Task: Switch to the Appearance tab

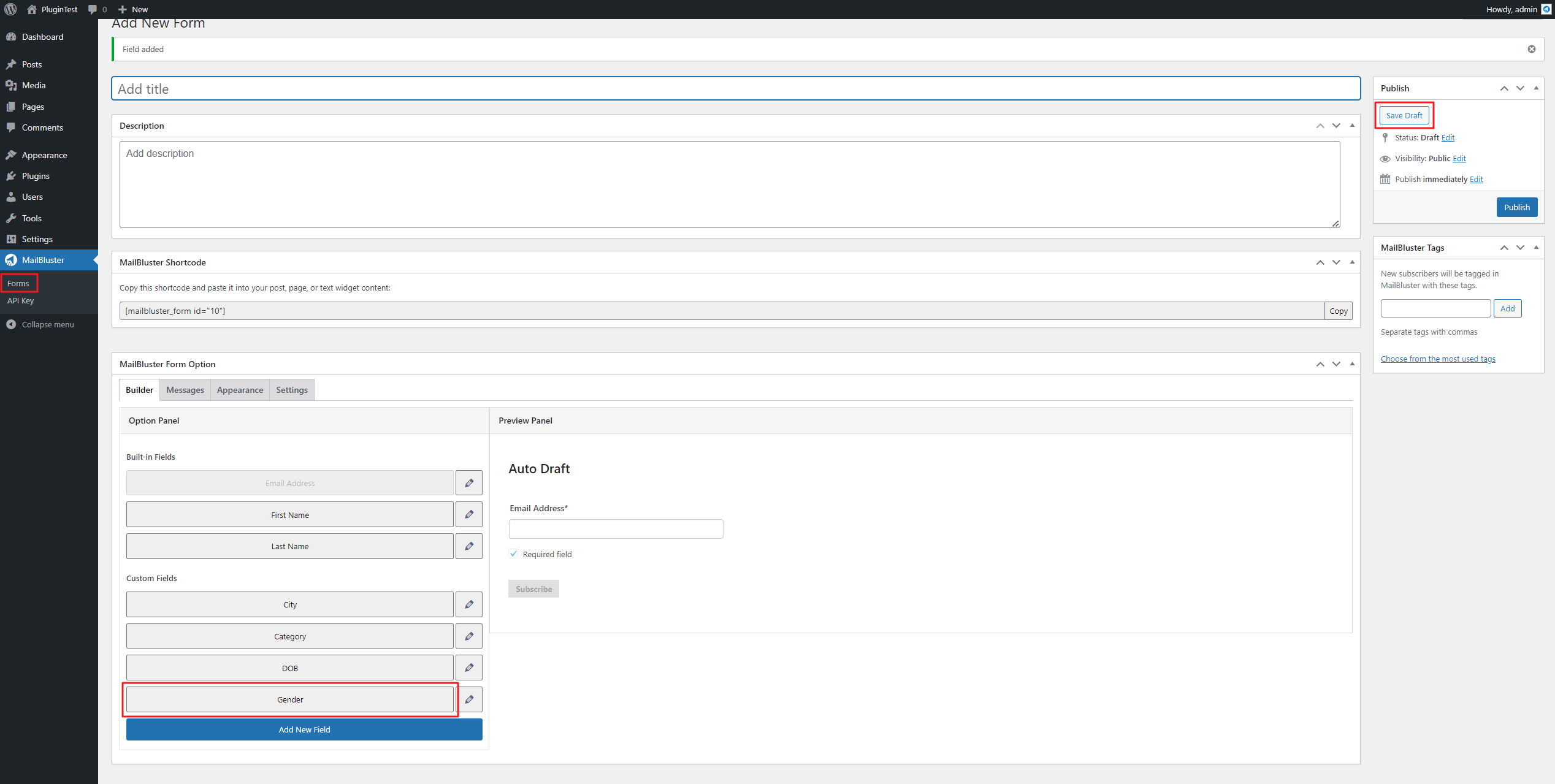Action: (x=240, y=390)
